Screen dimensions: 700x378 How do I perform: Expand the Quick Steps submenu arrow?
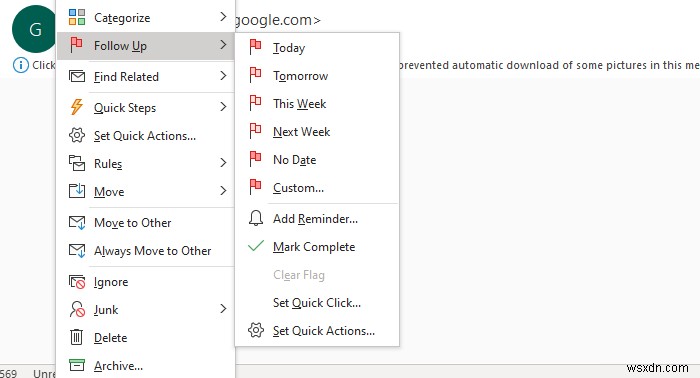223,107
